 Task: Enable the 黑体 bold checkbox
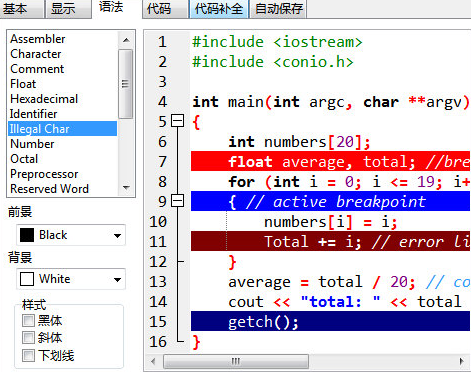pos(28,321)
